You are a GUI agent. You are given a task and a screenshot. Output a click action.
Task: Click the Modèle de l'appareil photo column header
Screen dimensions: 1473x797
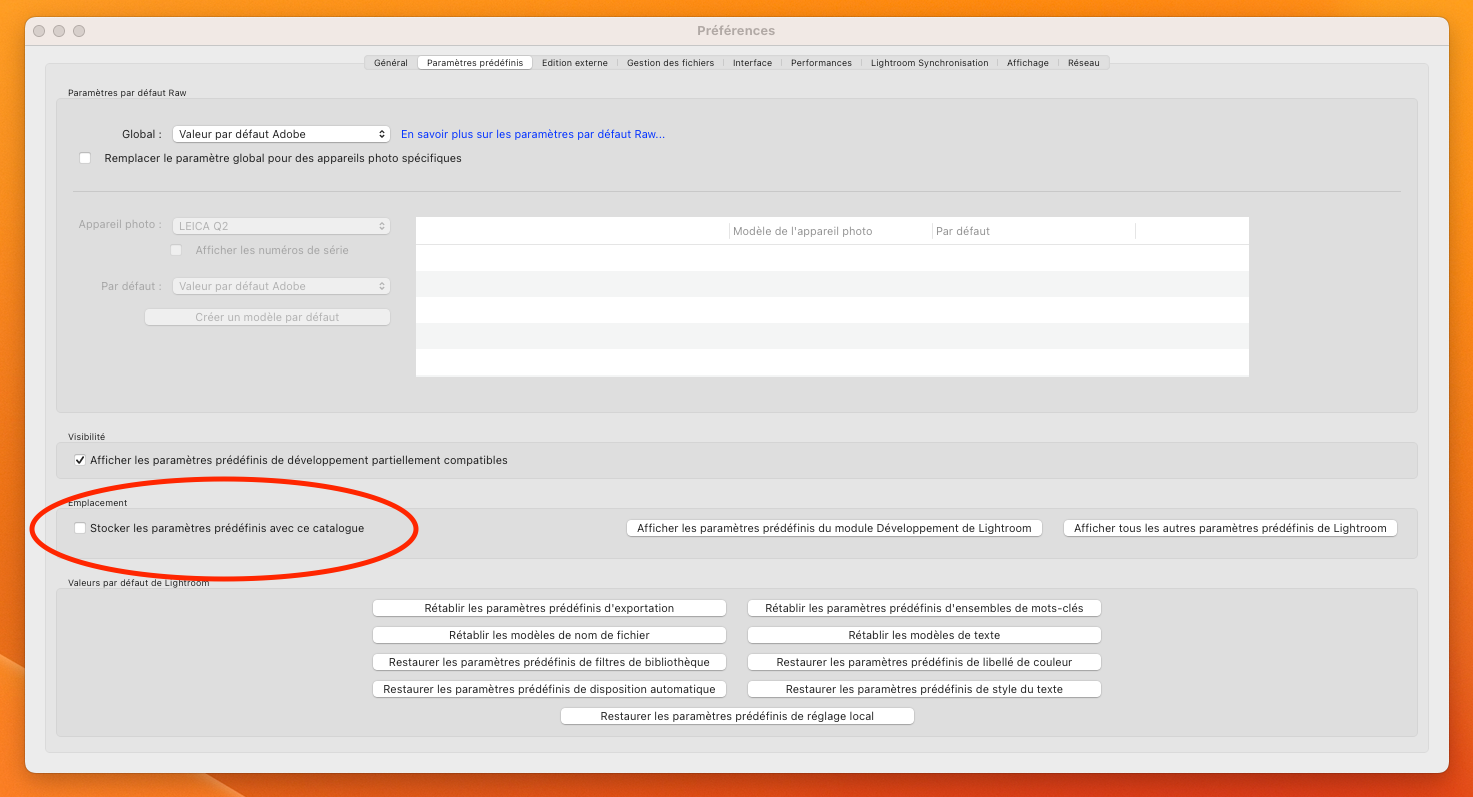(x=802, y=231)
